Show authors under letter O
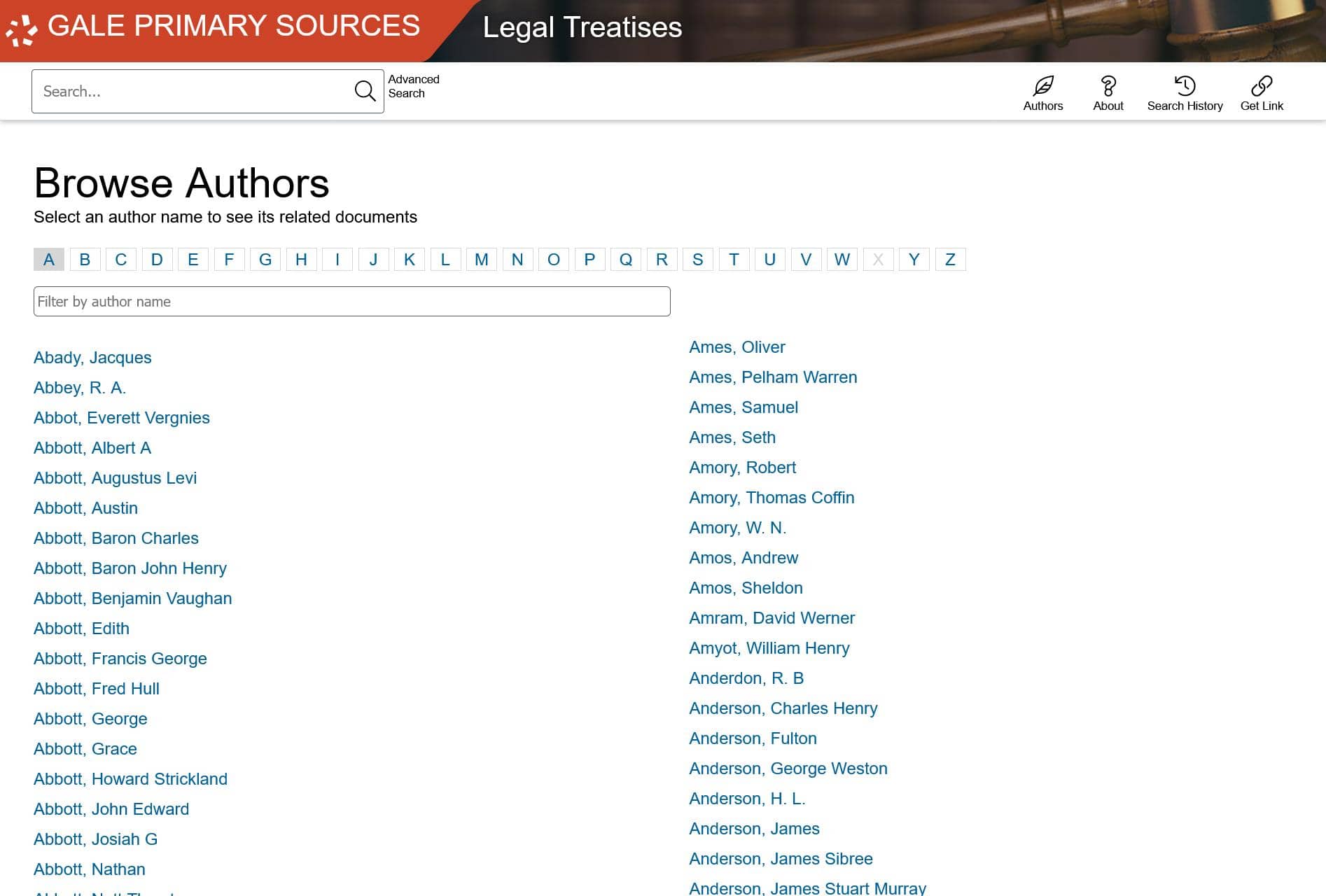The width and height of the screenshot is (1326, 896). point(554,260)
